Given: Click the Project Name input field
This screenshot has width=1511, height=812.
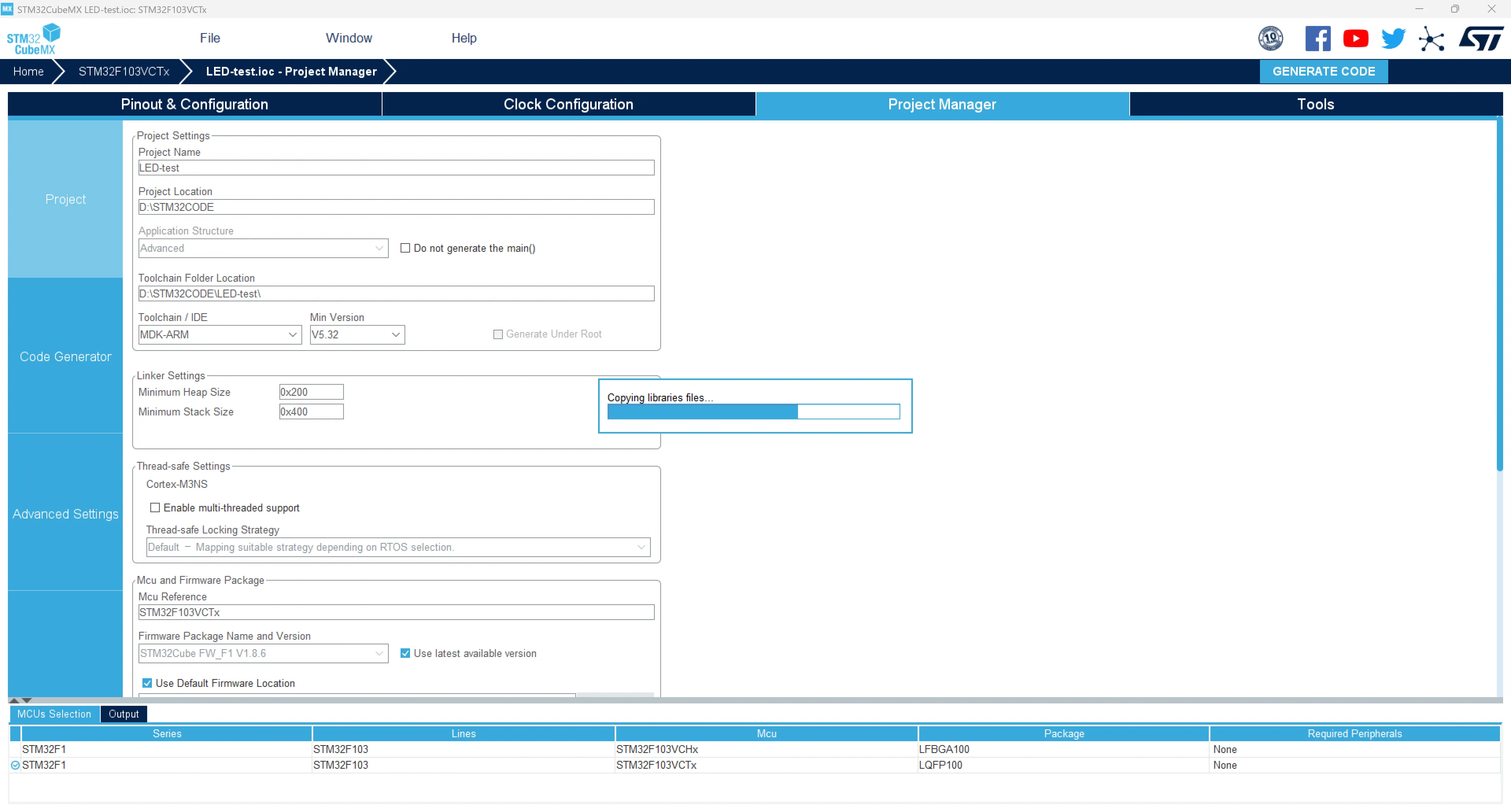Looking at the screenshot, I should click(396, 168).
